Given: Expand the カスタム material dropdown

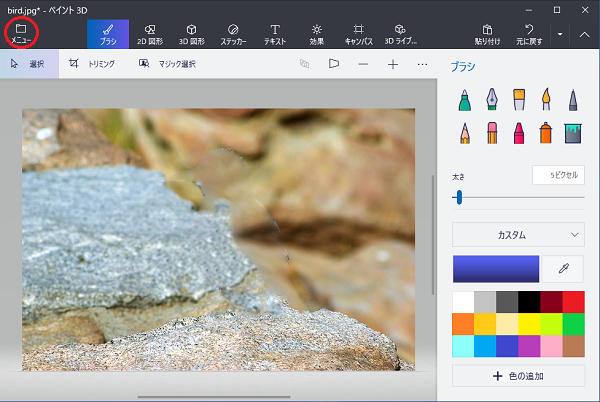Looking at the screenshot, I should 518,235.
